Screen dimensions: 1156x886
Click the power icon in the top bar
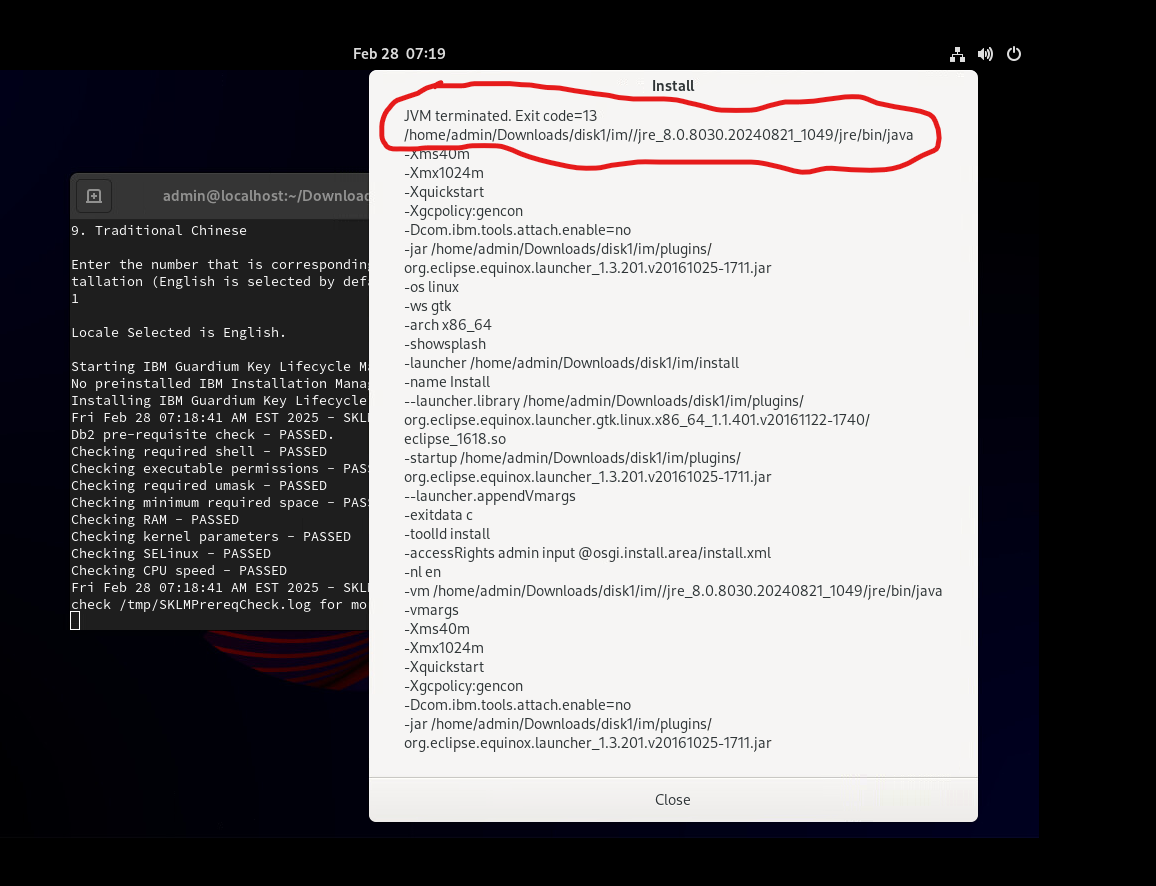coord(1014,54)
